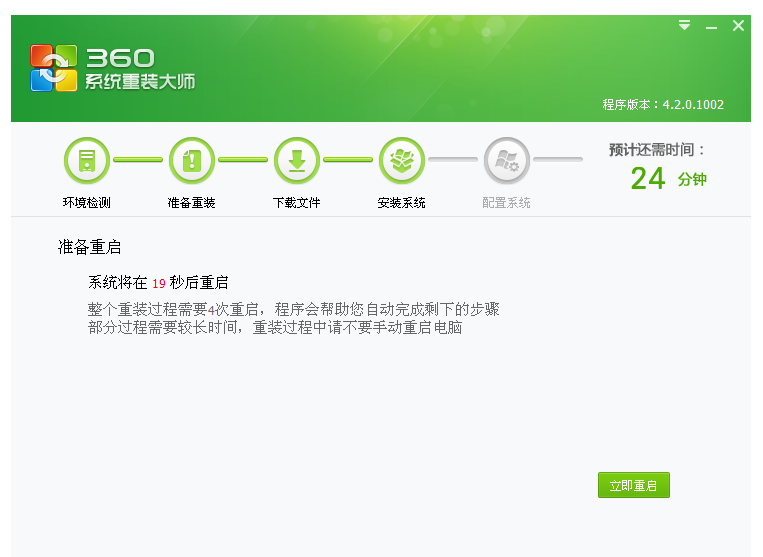Click the 安装系统 step label
This screenshot has height=557, width=763.
coord(402,203)
